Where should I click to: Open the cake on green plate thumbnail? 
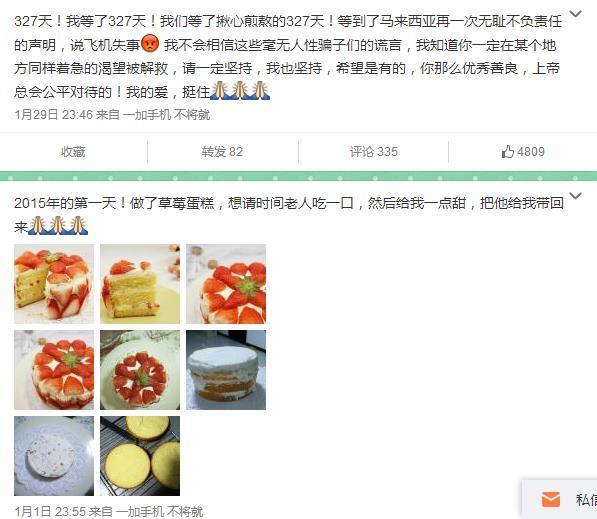pos(140,370)
